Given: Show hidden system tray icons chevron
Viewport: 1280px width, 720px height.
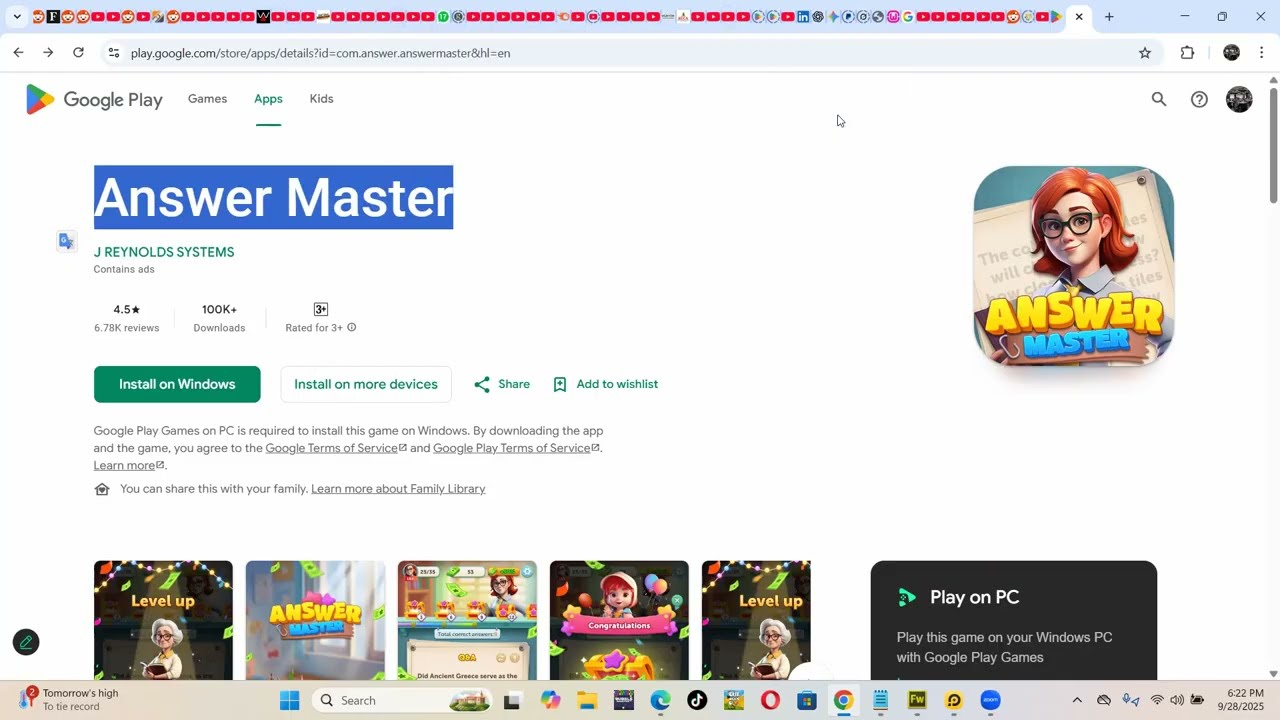Looking at the screenshot, I should point(1076,700).
